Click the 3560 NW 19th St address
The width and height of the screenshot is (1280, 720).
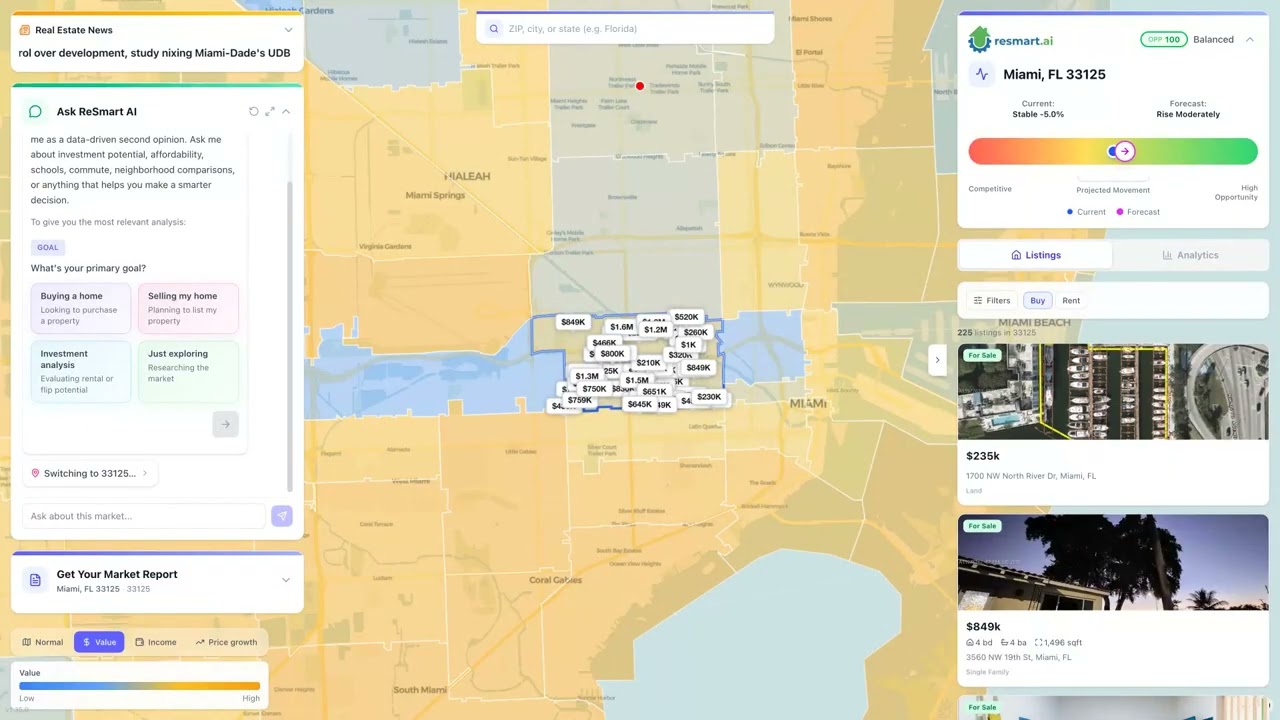coord(1019,657)
